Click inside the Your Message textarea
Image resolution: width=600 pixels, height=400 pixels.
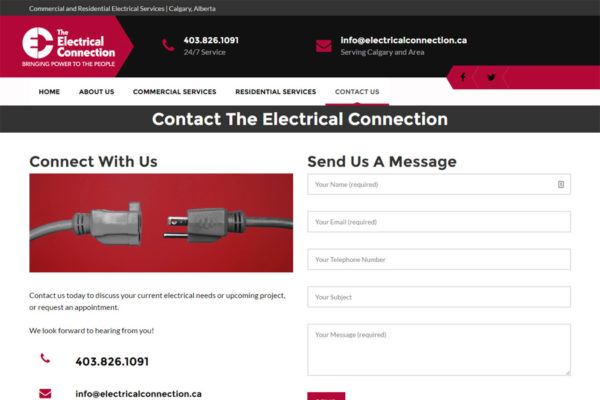pos(439,349)
